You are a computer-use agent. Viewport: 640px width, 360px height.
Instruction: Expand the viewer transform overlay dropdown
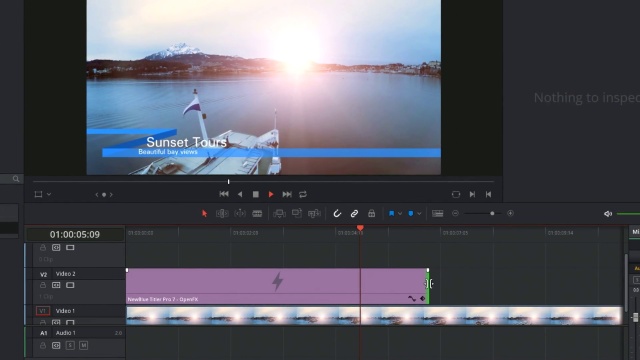pyautogui.click(x=49, y=194)
